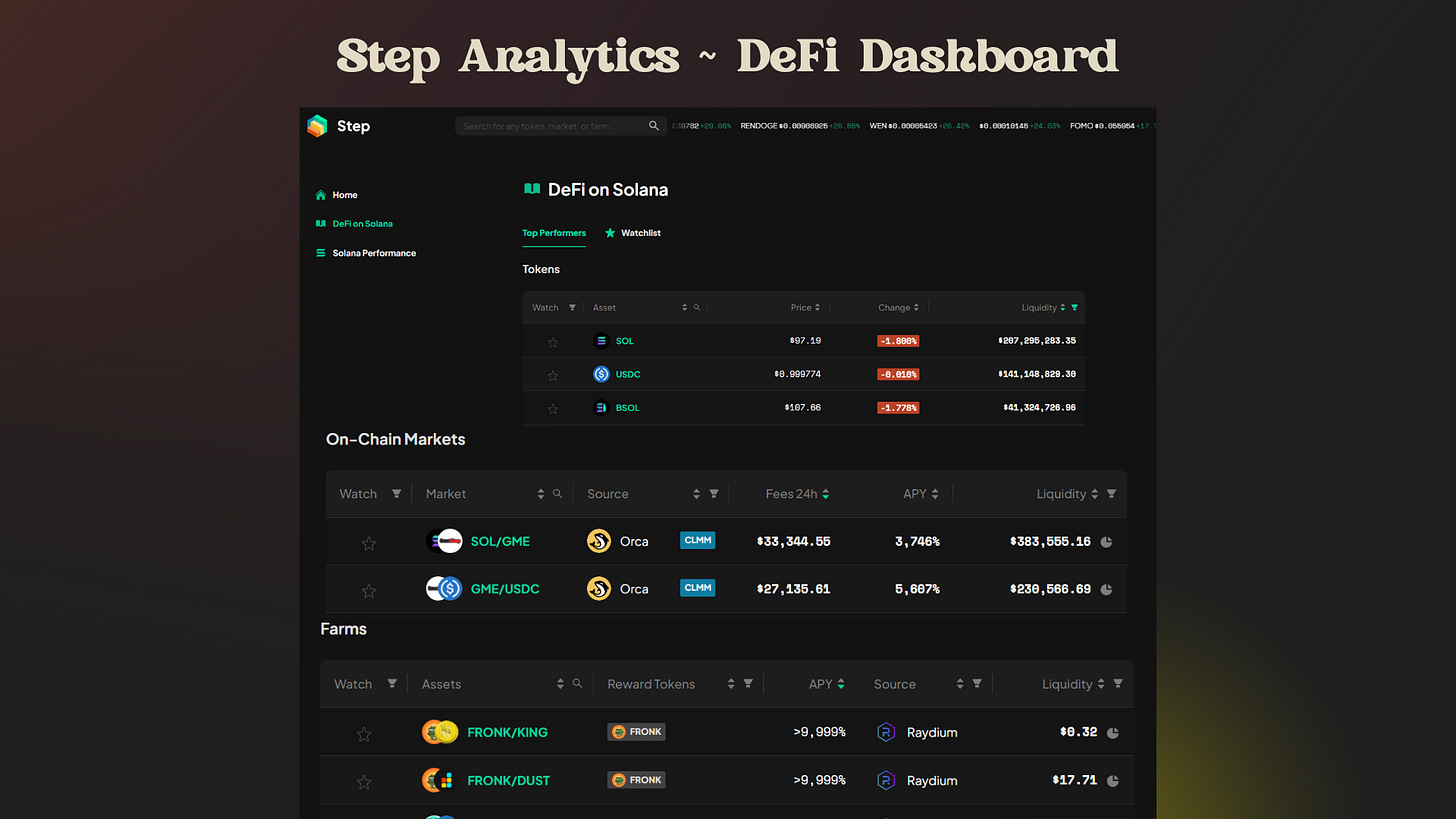The width and height of the screenshot is (1456, 819).
Task: Click the FRONK/KING pair icon
Action: [x=440, y=732]
